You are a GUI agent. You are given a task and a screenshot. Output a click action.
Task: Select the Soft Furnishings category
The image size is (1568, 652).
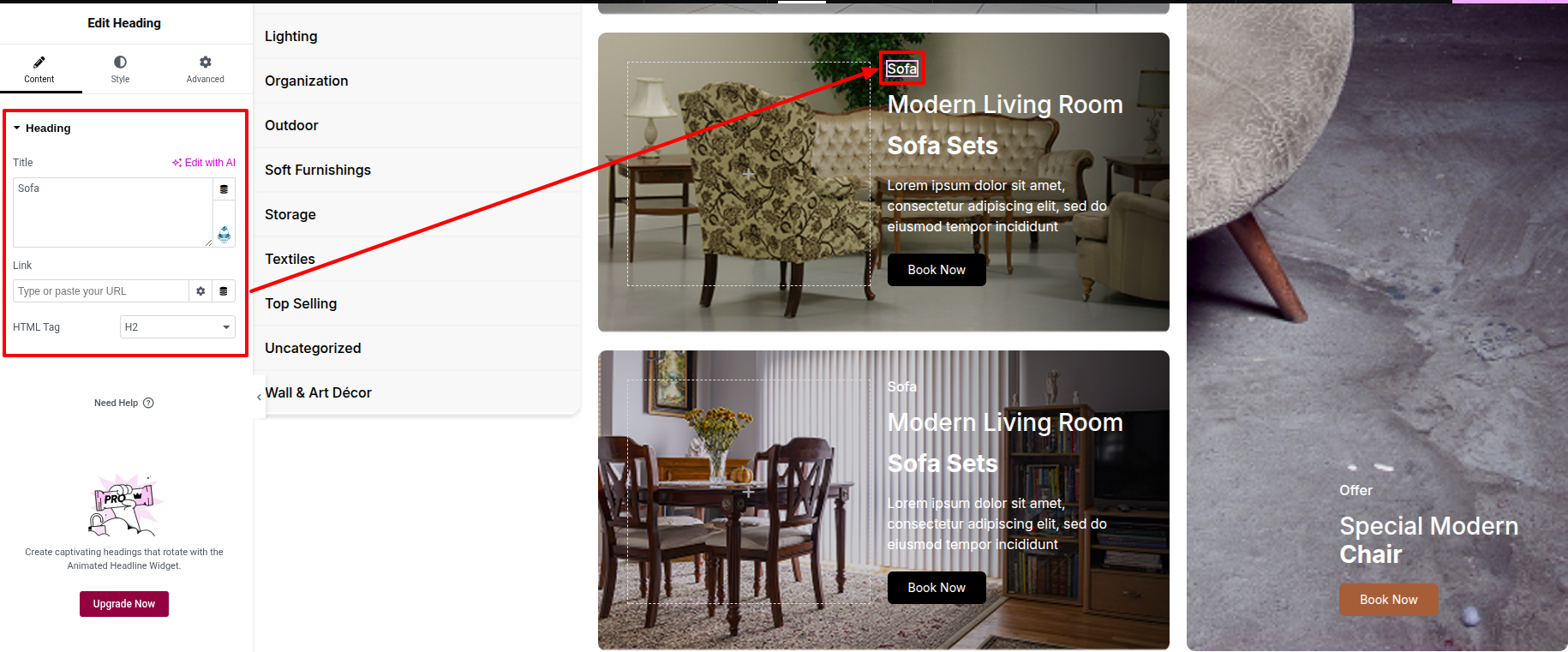click(318, 170)
